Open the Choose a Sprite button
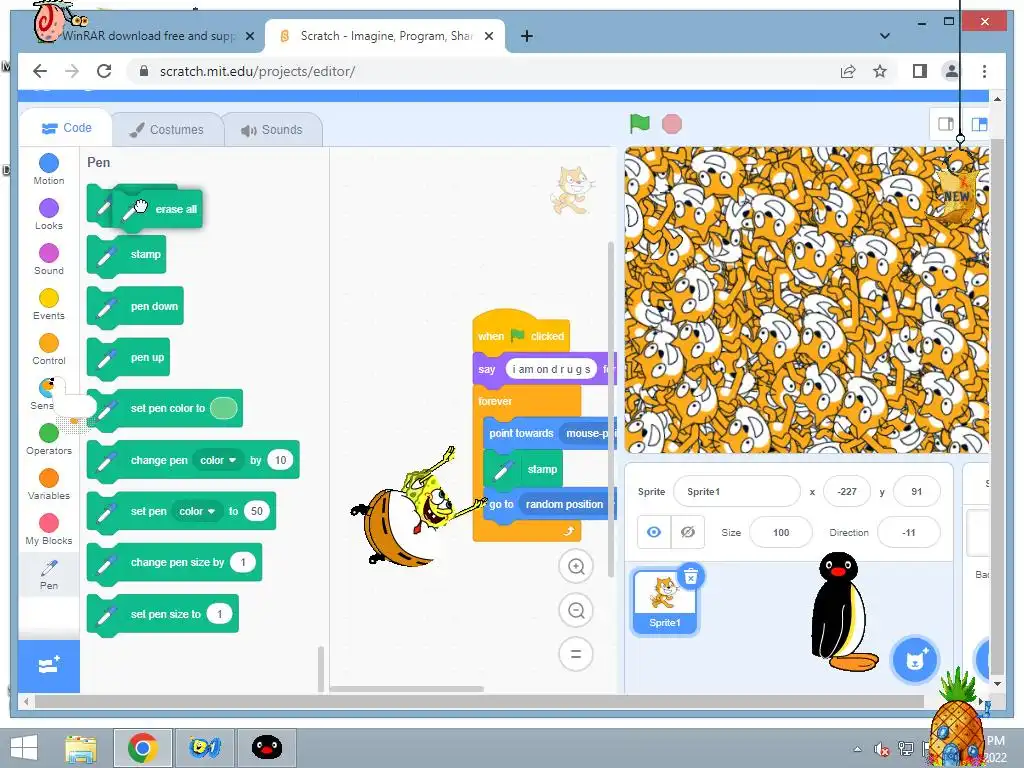Screen dimensions: 1024x768 (915, 660)
